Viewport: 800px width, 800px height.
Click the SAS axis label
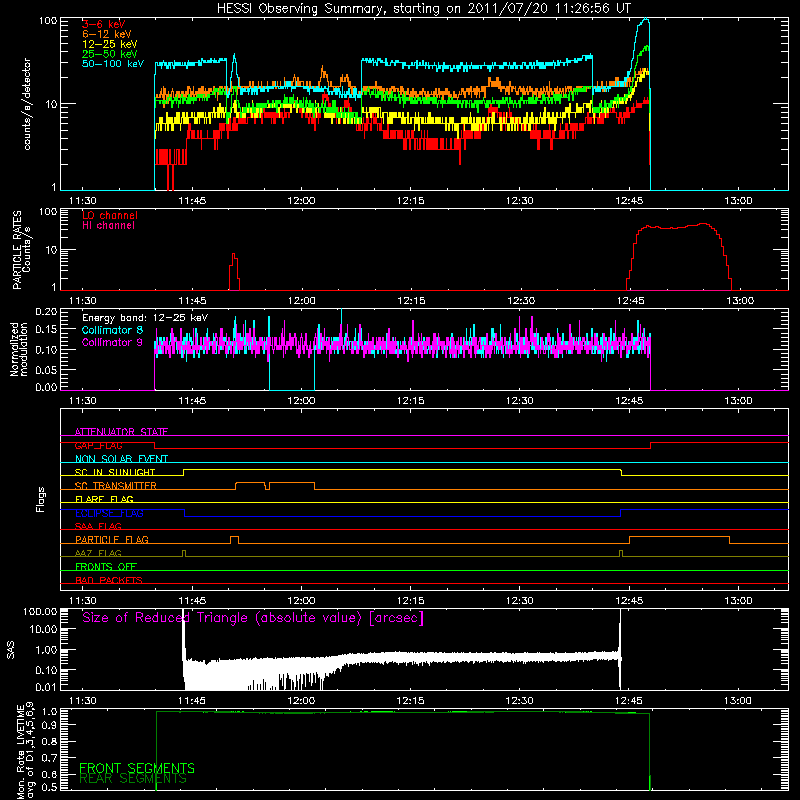pos(10,650)
